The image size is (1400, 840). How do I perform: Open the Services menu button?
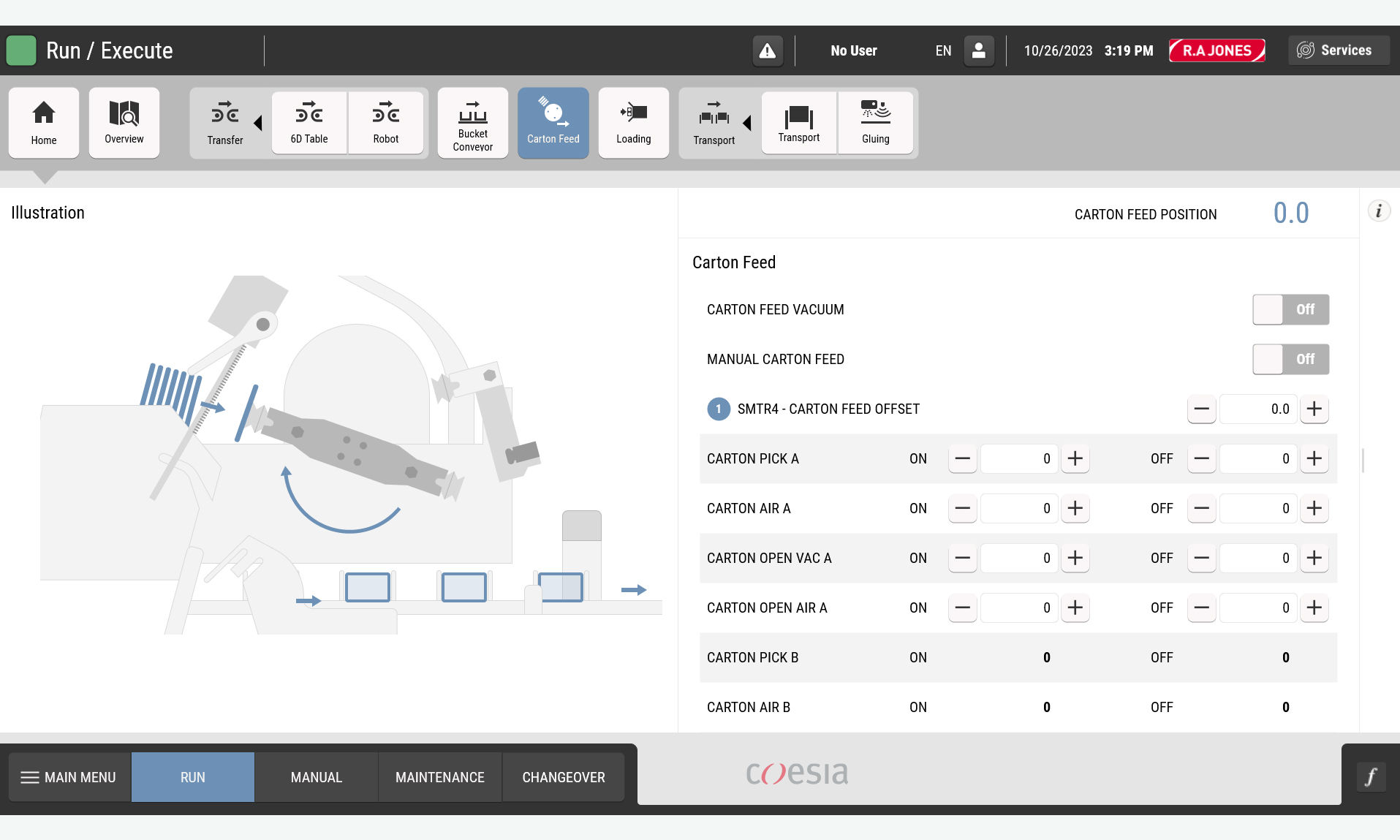pyautogui.click(x=1338, y=50)
